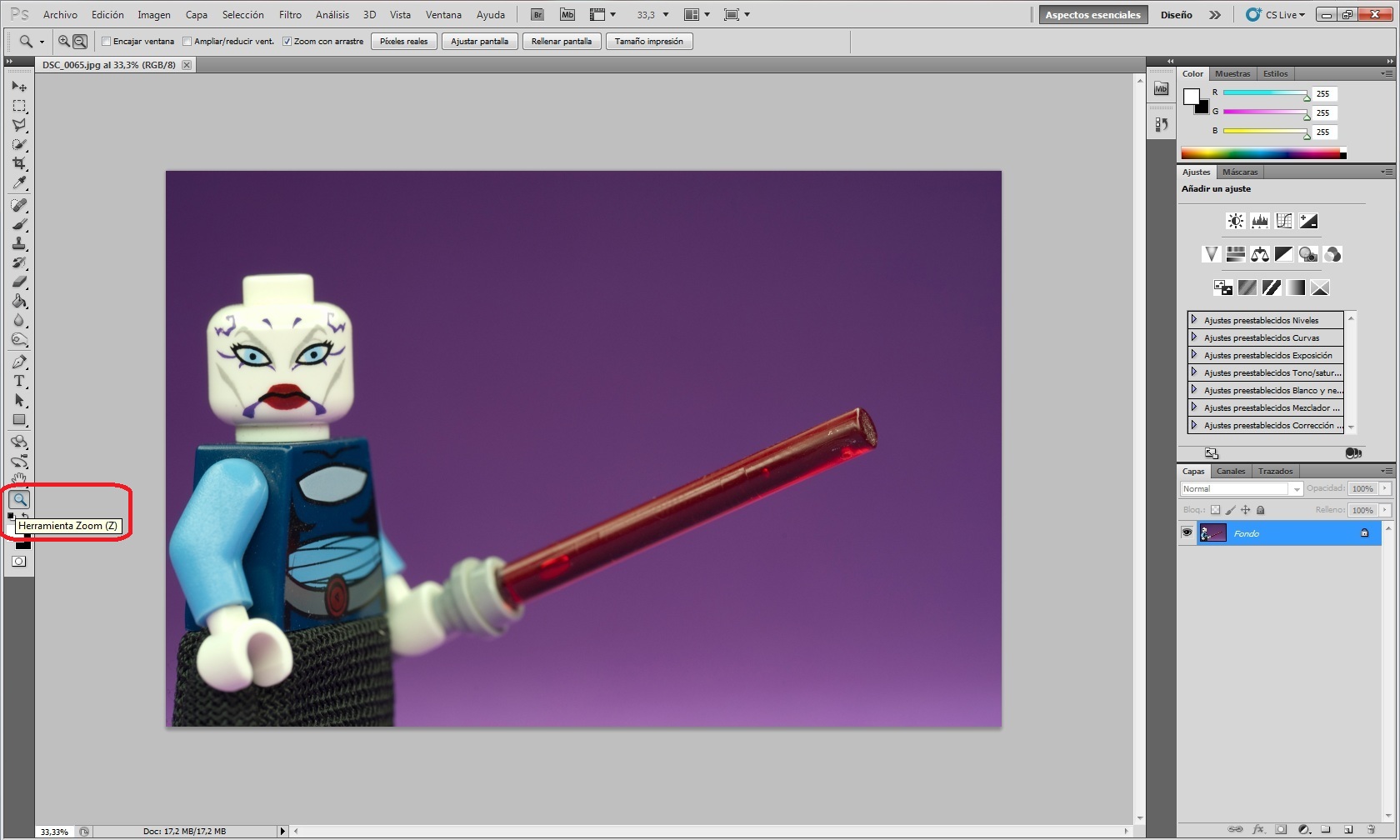Screen dimensions: 1400x840
Task: Uncheck Zoom con arrastre option
Action: (x=287, y=41)
